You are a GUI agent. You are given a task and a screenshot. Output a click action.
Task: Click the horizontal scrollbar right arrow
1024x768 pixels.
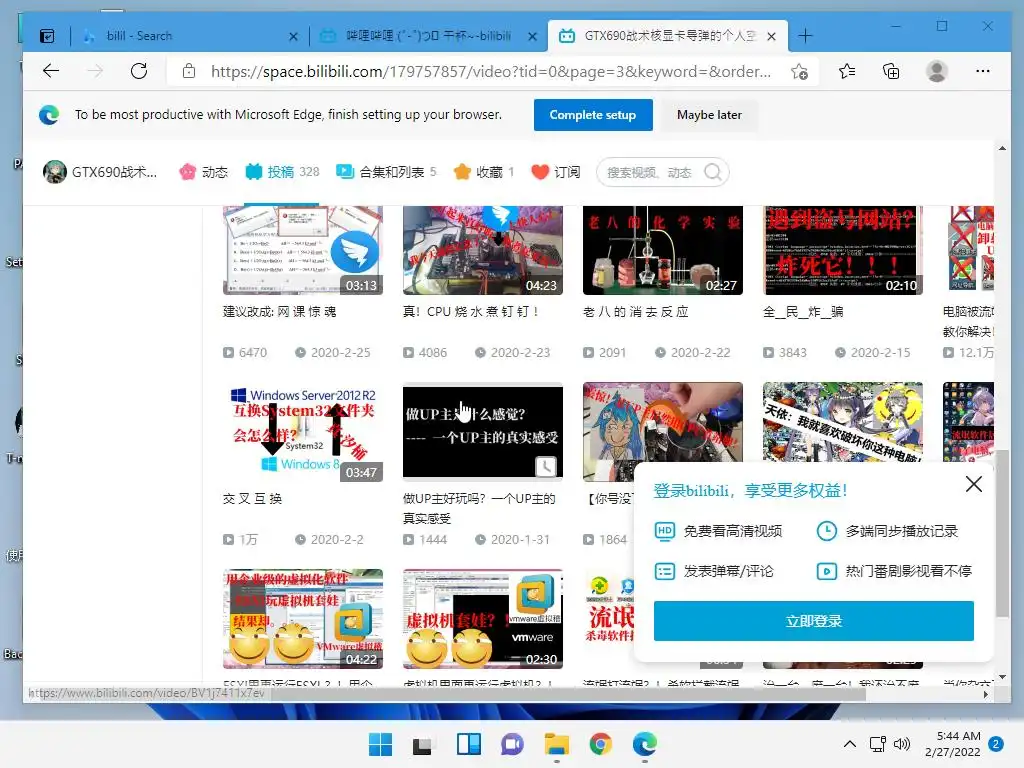(x=985, y=694)
